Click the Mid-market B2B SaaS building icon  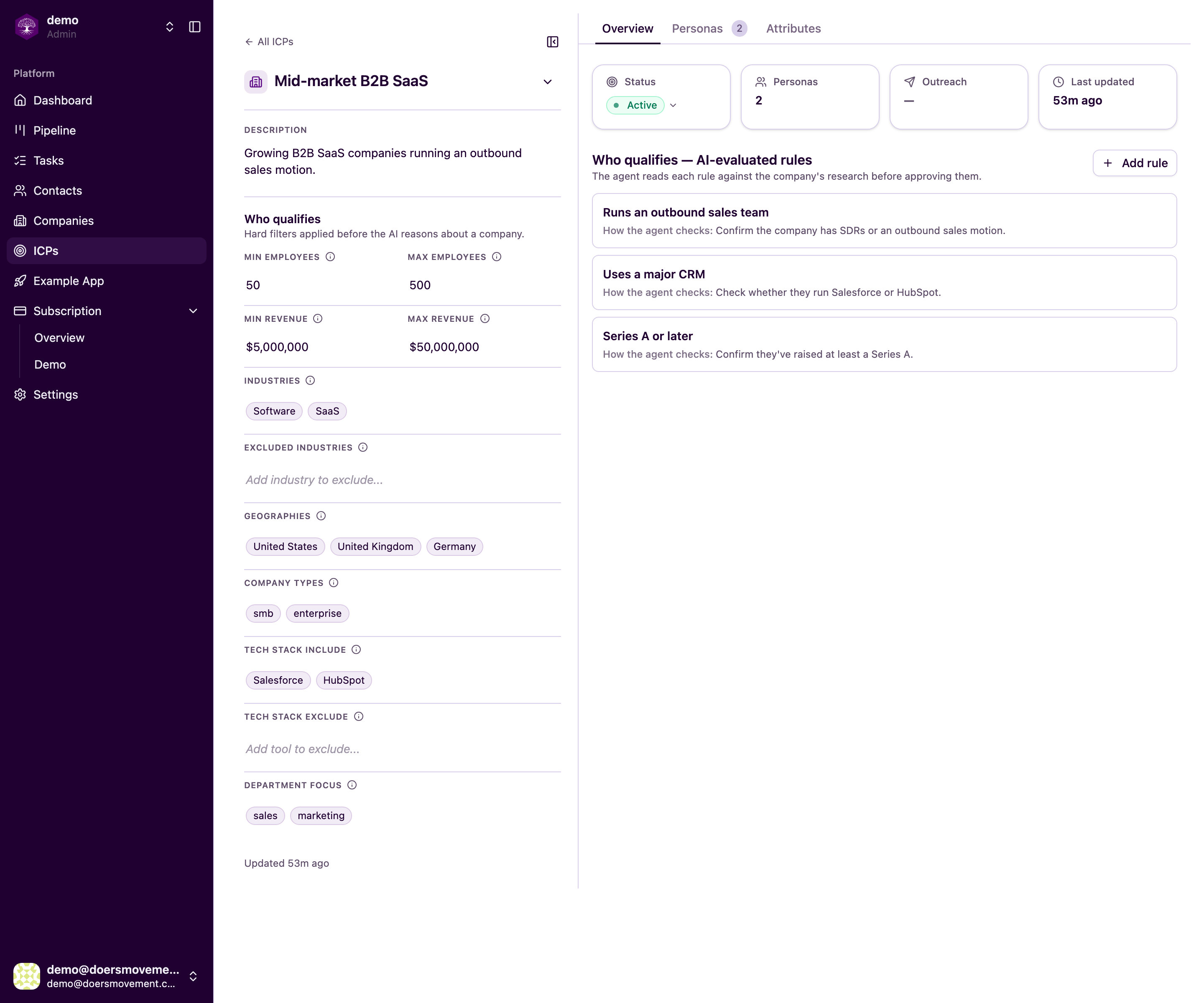[256, 82]
